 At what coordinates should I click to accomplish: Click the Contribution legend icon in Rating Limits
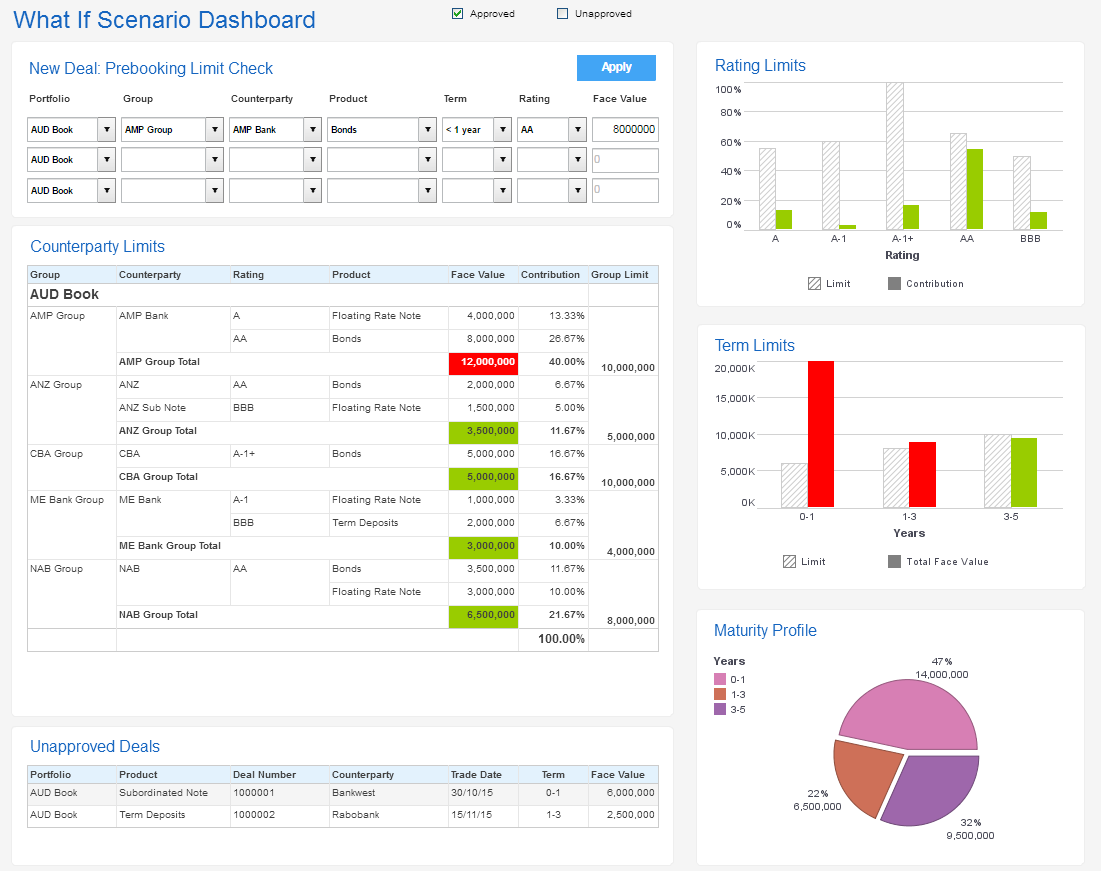[894, 284]
